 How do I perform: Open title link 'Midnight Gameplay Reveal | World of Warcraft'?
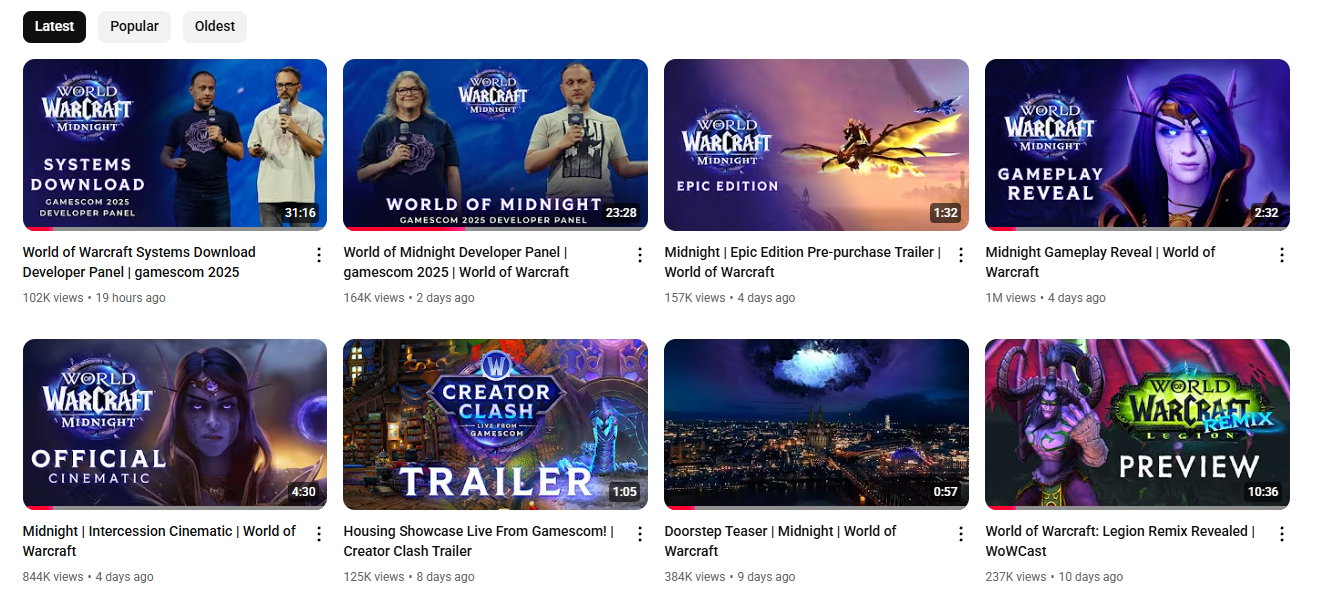click(x=1100, y=262)
